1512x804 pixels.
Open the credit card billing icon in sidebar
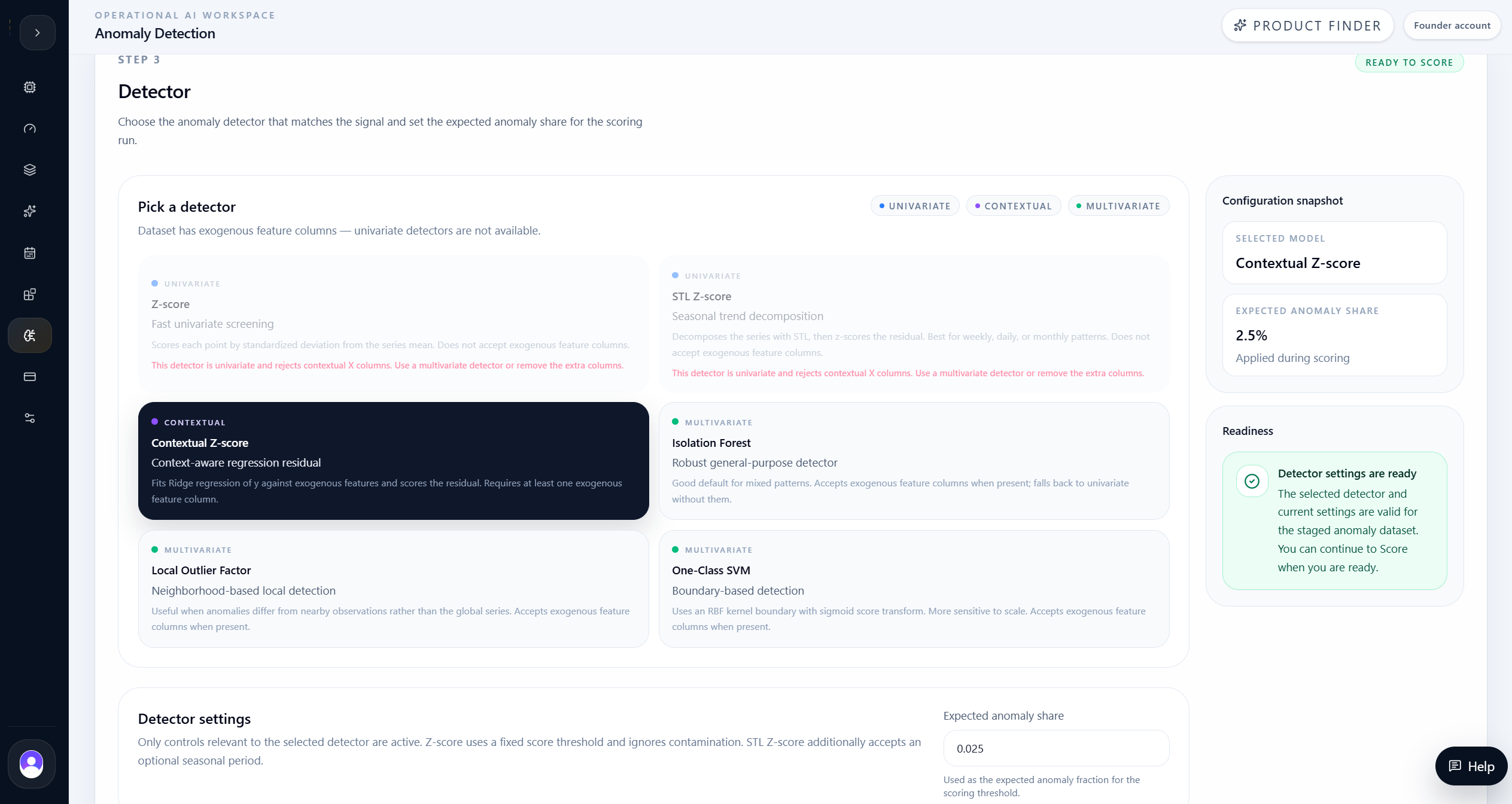pyautogui.click(x=30, y=377)
